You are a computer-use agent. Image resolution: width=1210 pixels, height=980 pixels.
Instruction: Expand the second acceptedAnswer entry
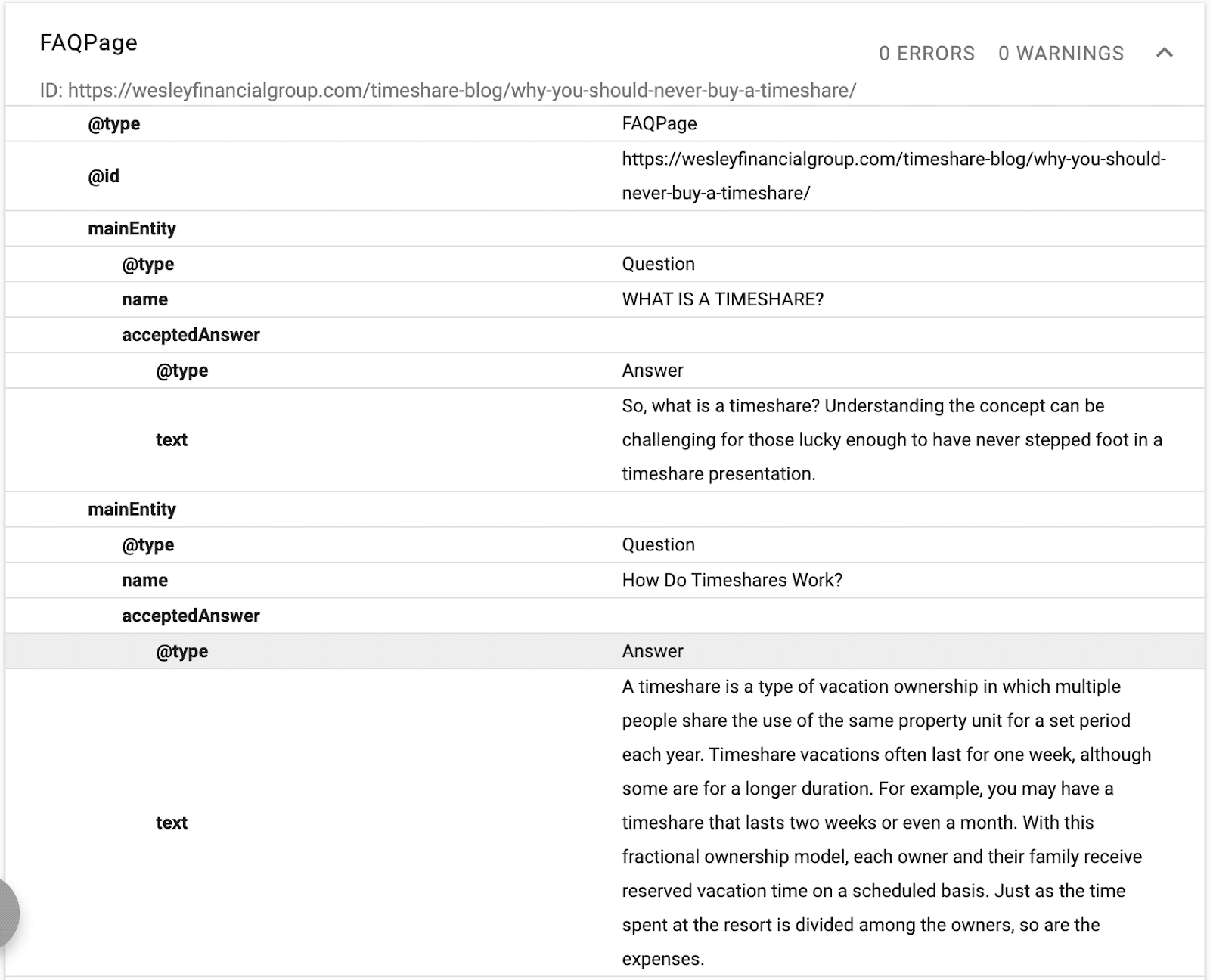189,615
